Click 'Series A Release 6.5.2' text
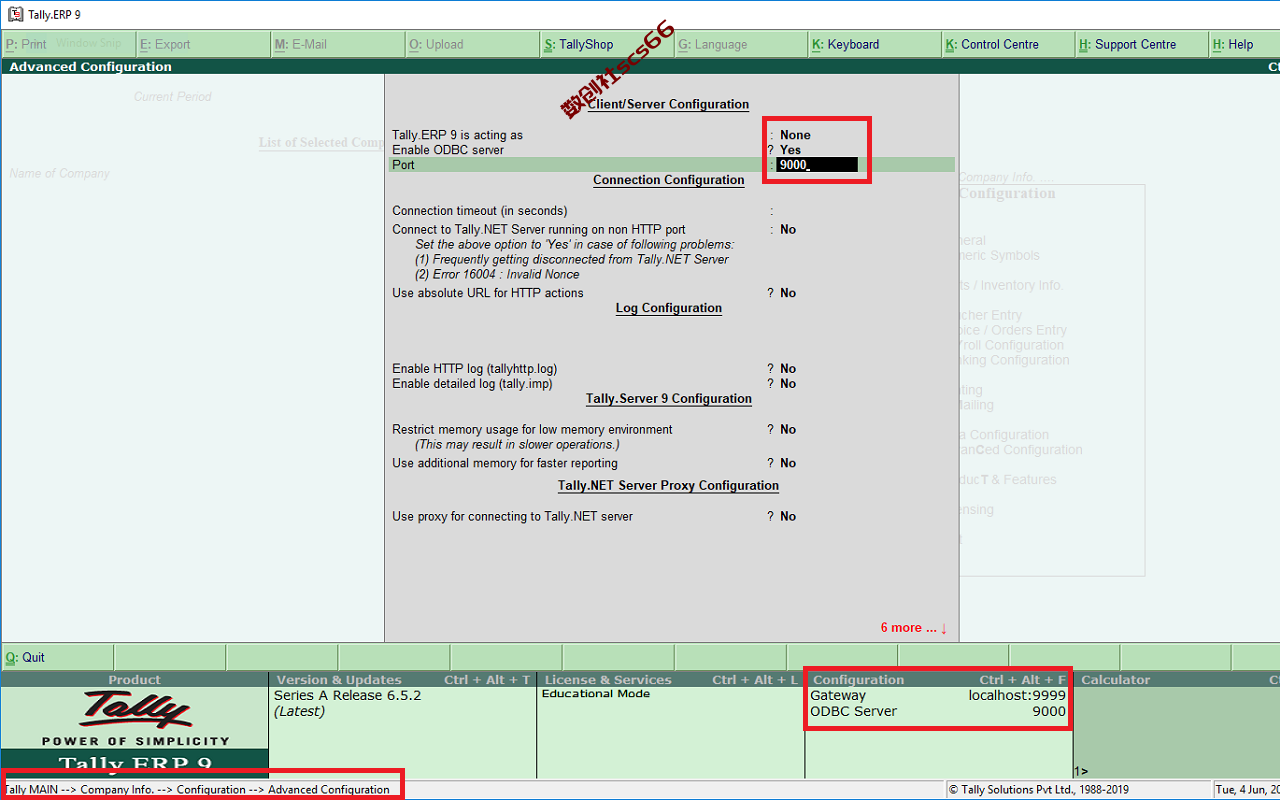This screenshot has width=1280, height=800. (348, 696)
